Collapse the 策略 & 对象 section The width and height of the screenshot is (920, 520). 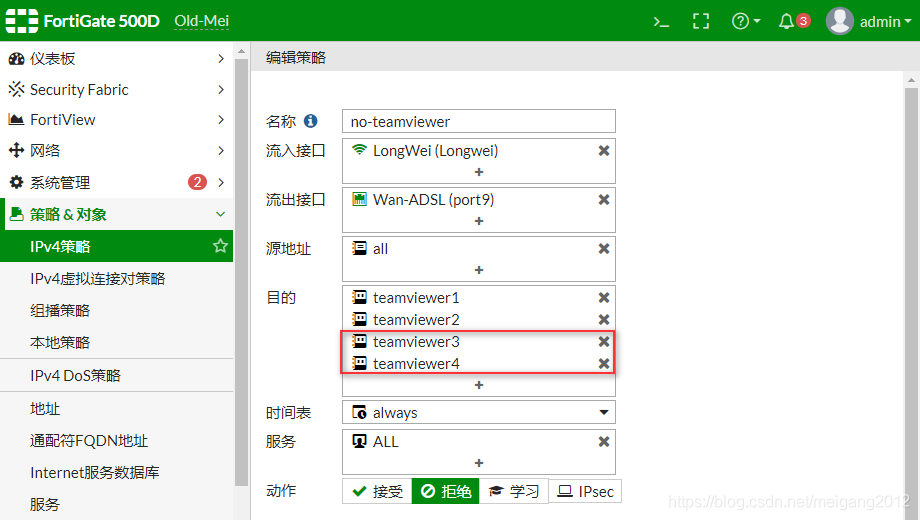click(116, 214)
